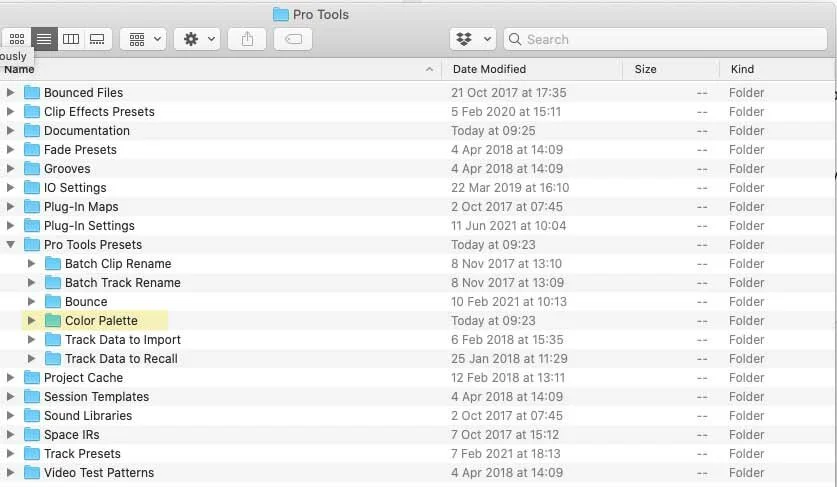
Task: Open the Dropbox toolbar menu
Action: click(x=473, y=39)
